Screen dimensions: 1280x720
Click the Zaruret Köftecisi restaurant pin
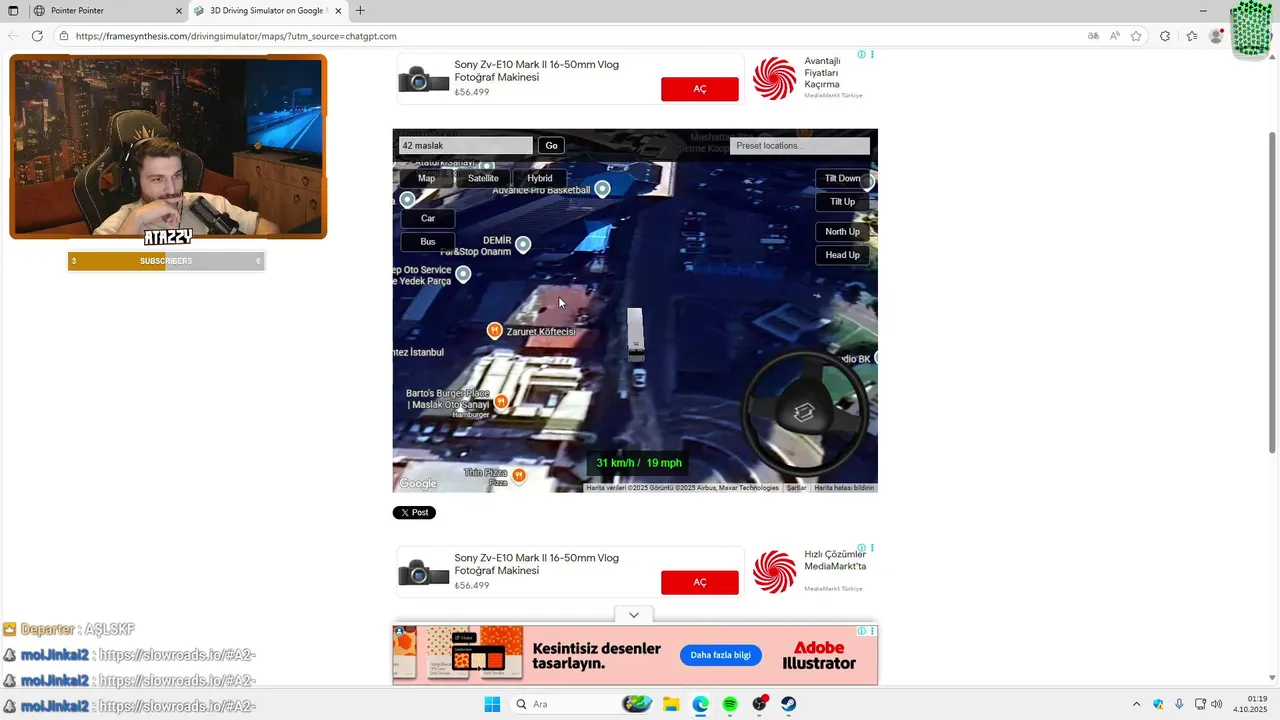point(494,330)
